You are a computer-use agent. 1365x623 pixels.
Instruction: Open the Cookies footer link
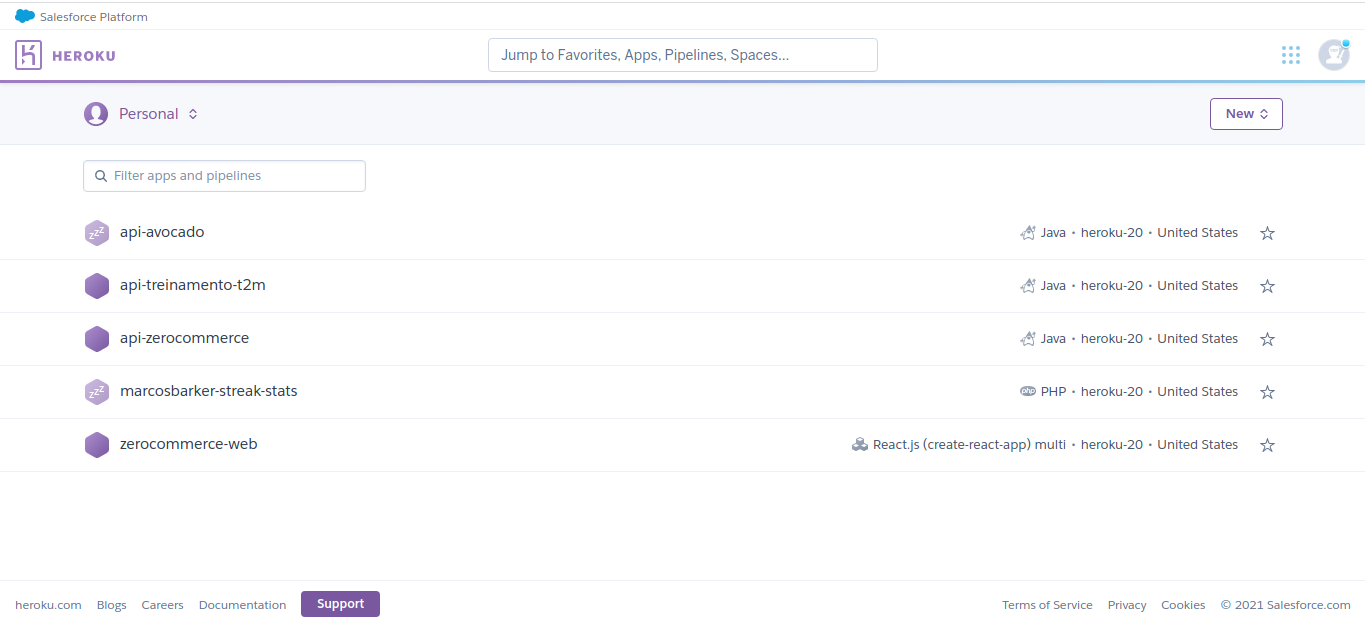click(x=1183, y=605)
